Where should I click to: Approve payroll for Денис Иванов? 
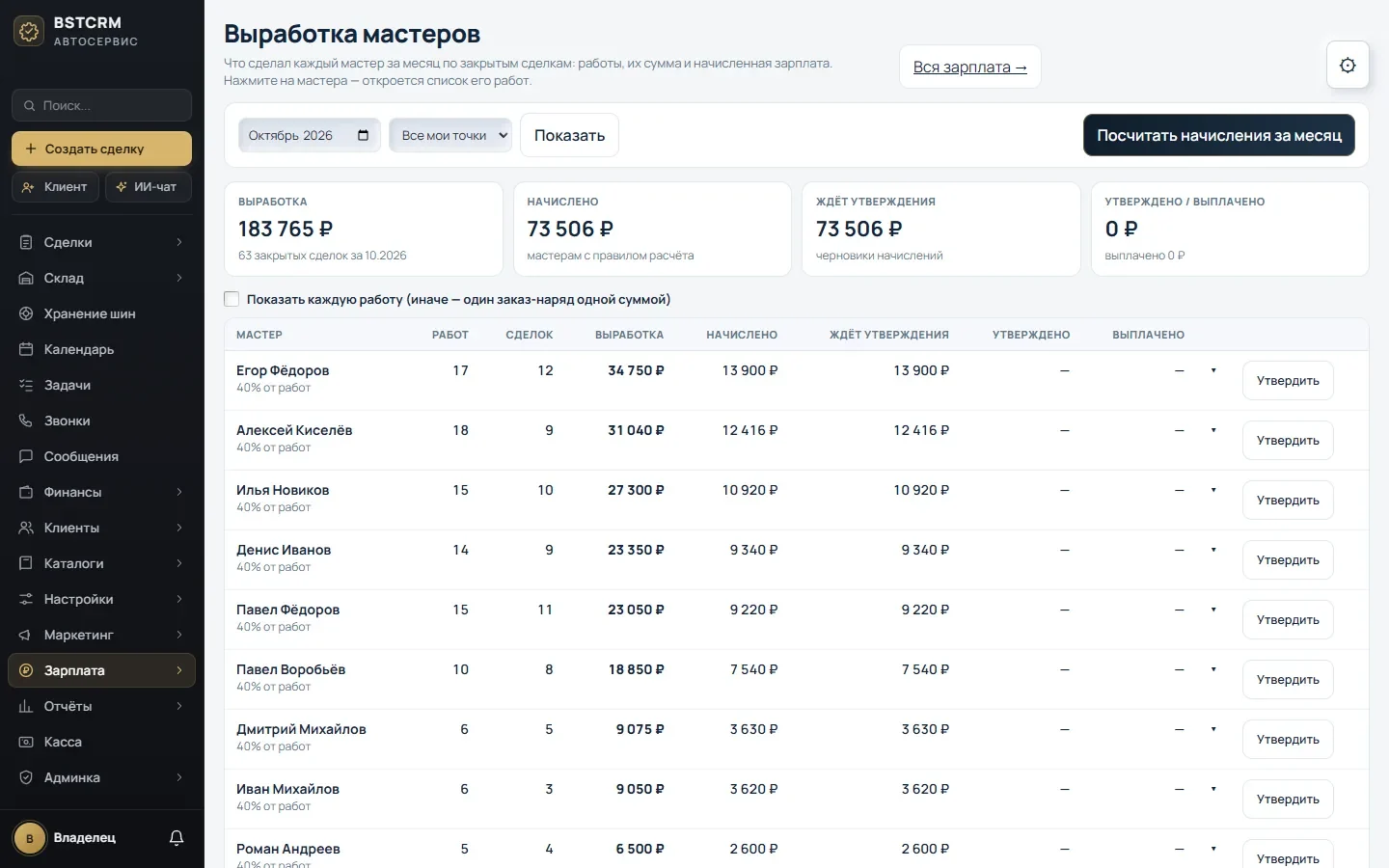(x=1288, y=559)
